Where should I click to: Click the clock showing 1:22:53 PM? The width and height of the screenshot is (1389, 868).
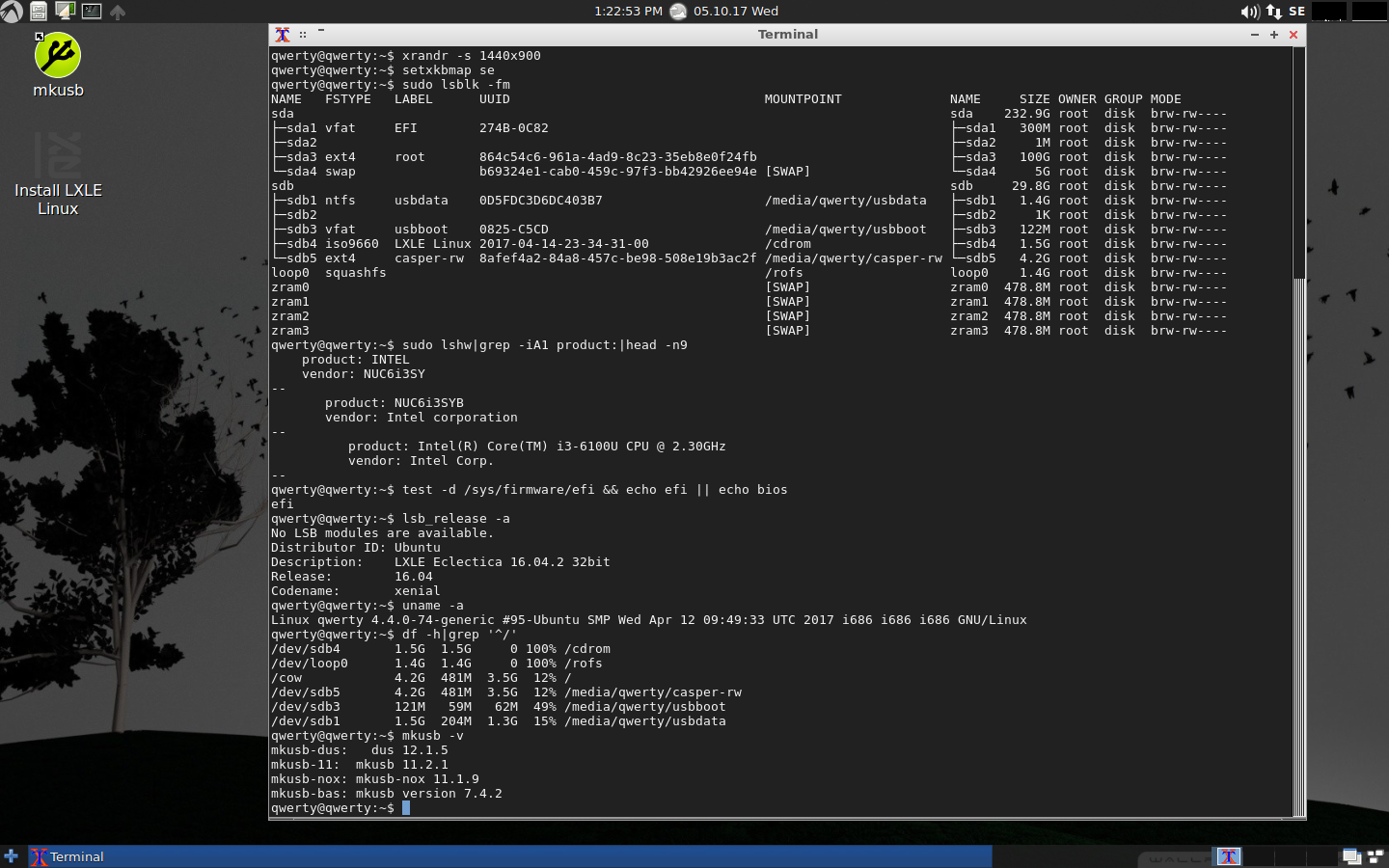pos(628,12)
